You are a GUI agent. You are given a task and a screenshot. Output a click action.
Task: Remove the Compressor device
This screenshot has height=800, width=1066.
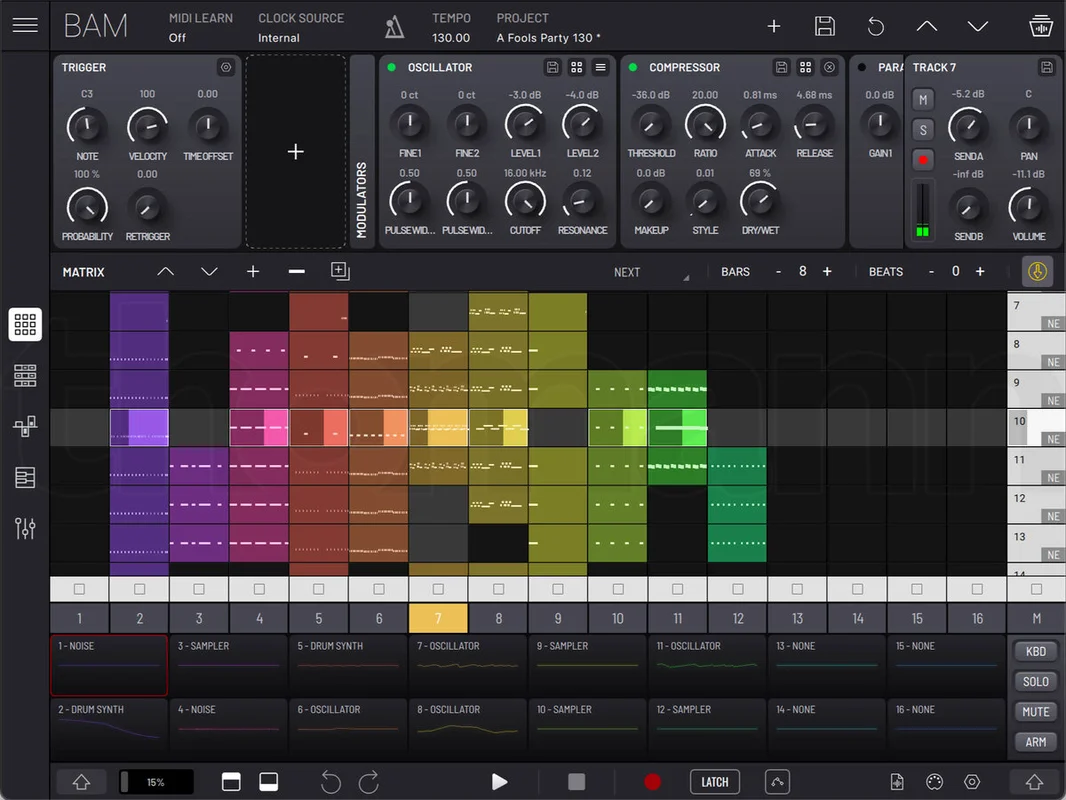pos(829,67)
